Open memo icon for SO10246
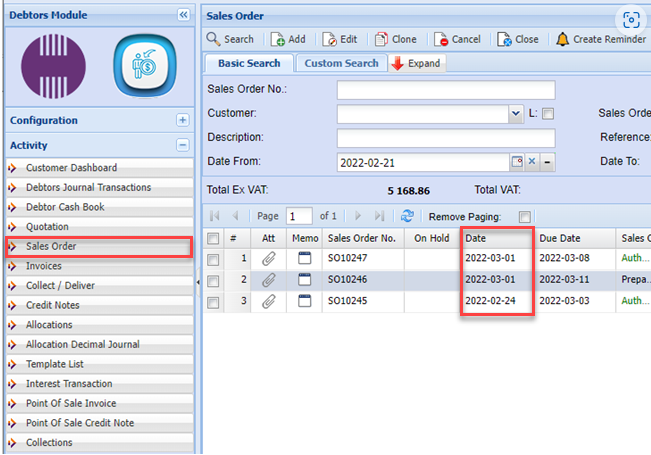 (x=305, y=281)
